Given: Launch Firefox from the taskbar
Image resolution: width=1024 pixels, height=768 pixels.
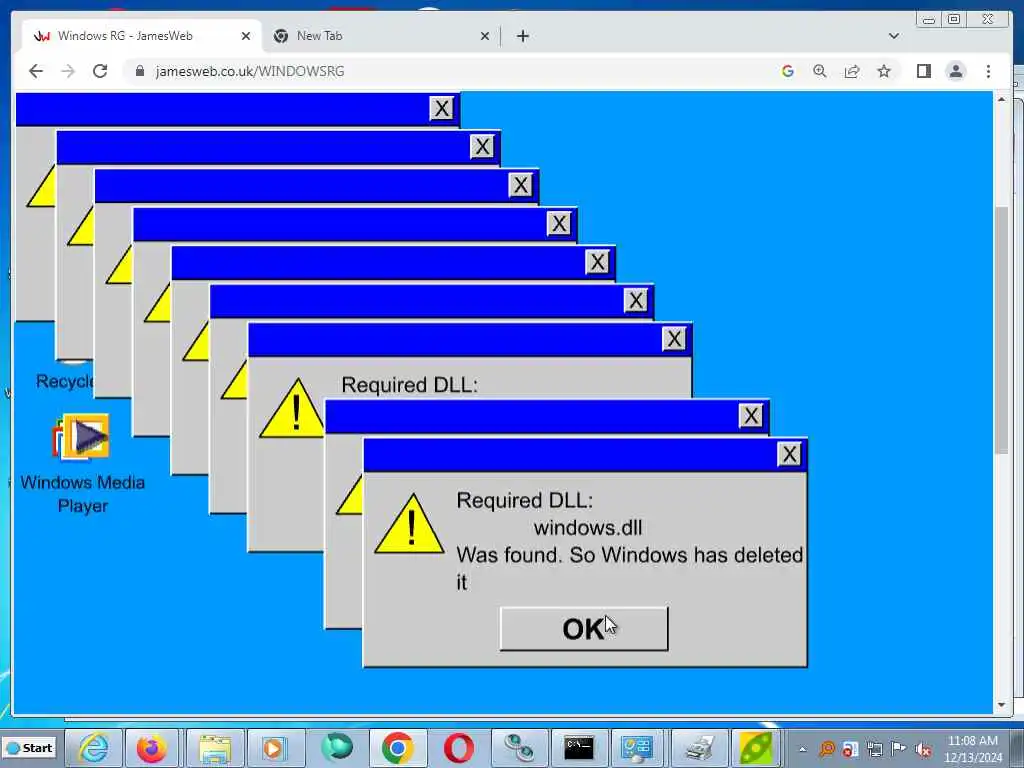Looking at the screenshot, I should click(152, 748).
